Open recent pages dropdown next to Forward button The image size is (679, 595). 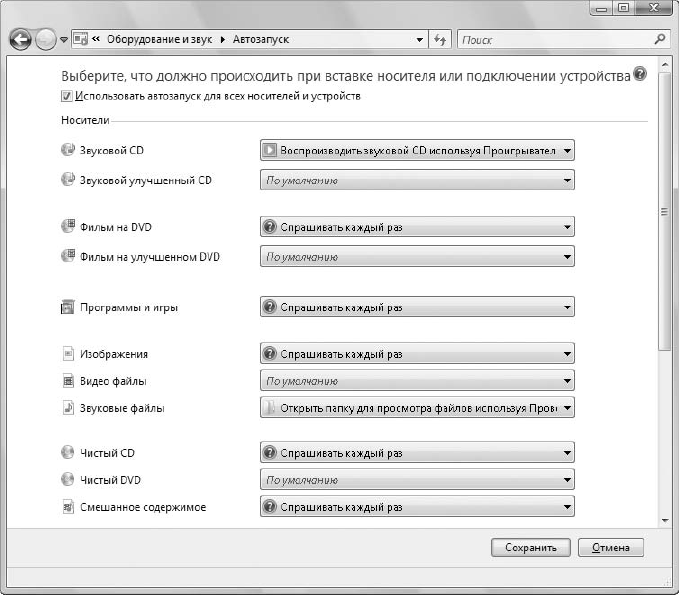(x=64, y=40)
